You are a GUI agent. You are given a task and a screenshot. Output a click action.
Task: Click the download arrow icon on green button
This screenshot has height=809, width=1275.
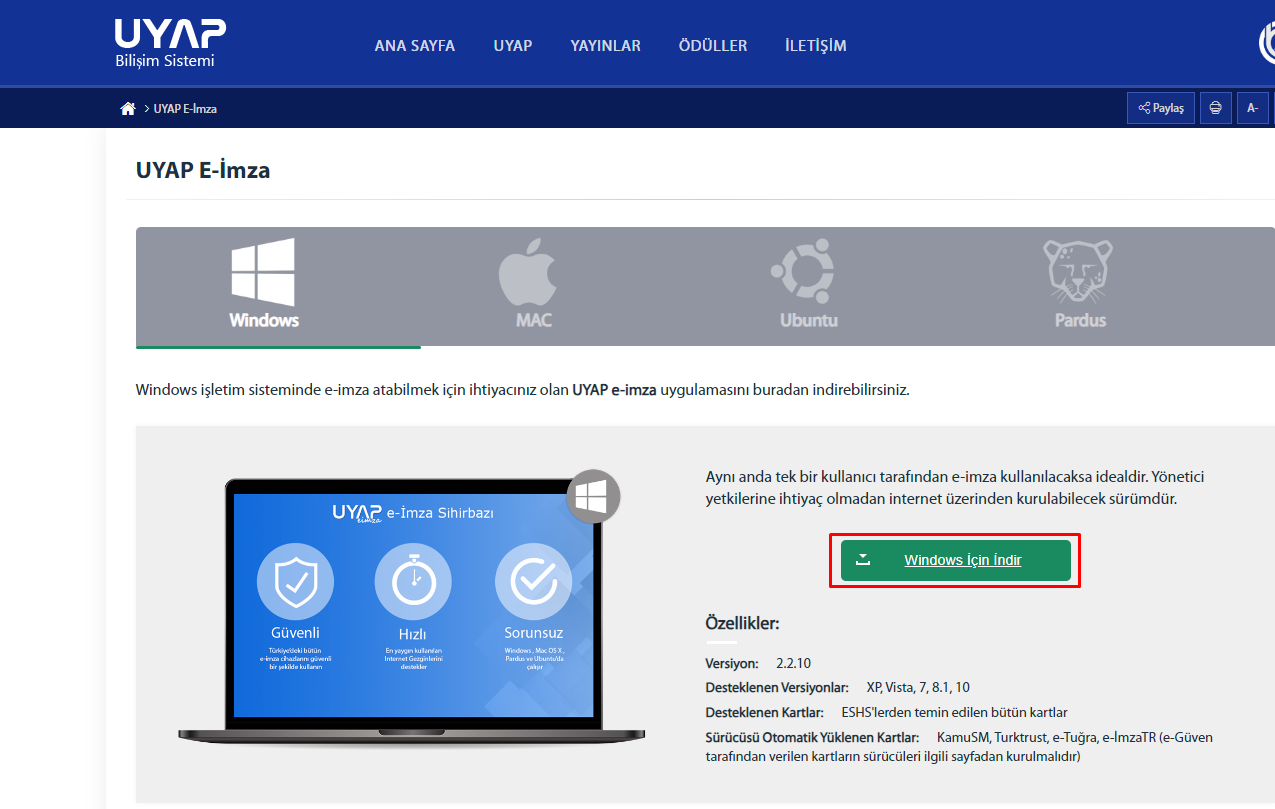point(864,560)
